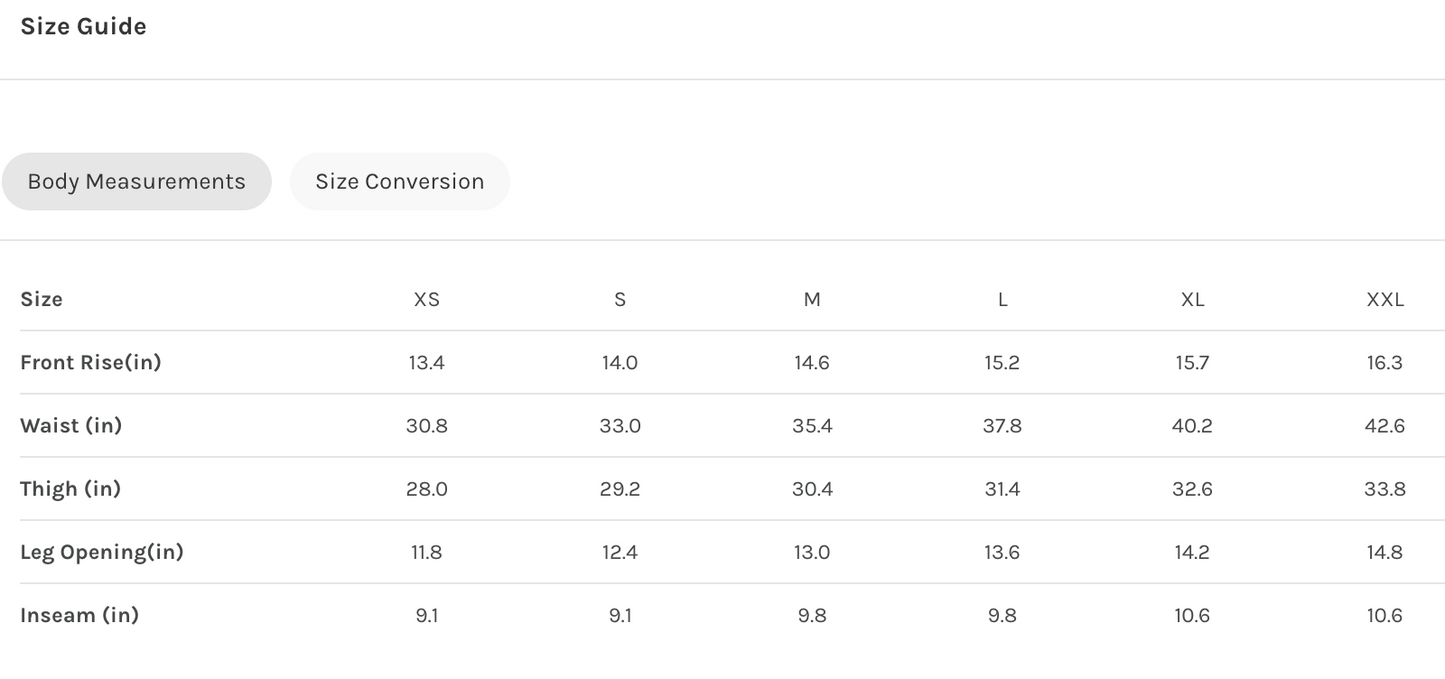This screenshot has width=1445, height=679.
Task: Click the XS size column header
Action: [427, 299]
